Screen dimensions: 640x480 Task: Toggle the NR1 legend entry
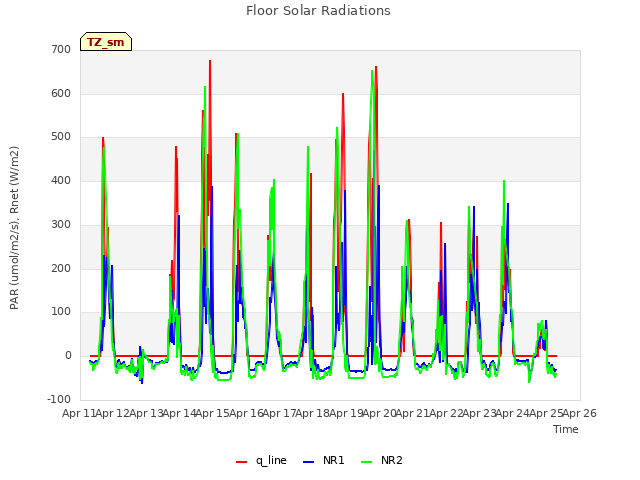[324, 460]
